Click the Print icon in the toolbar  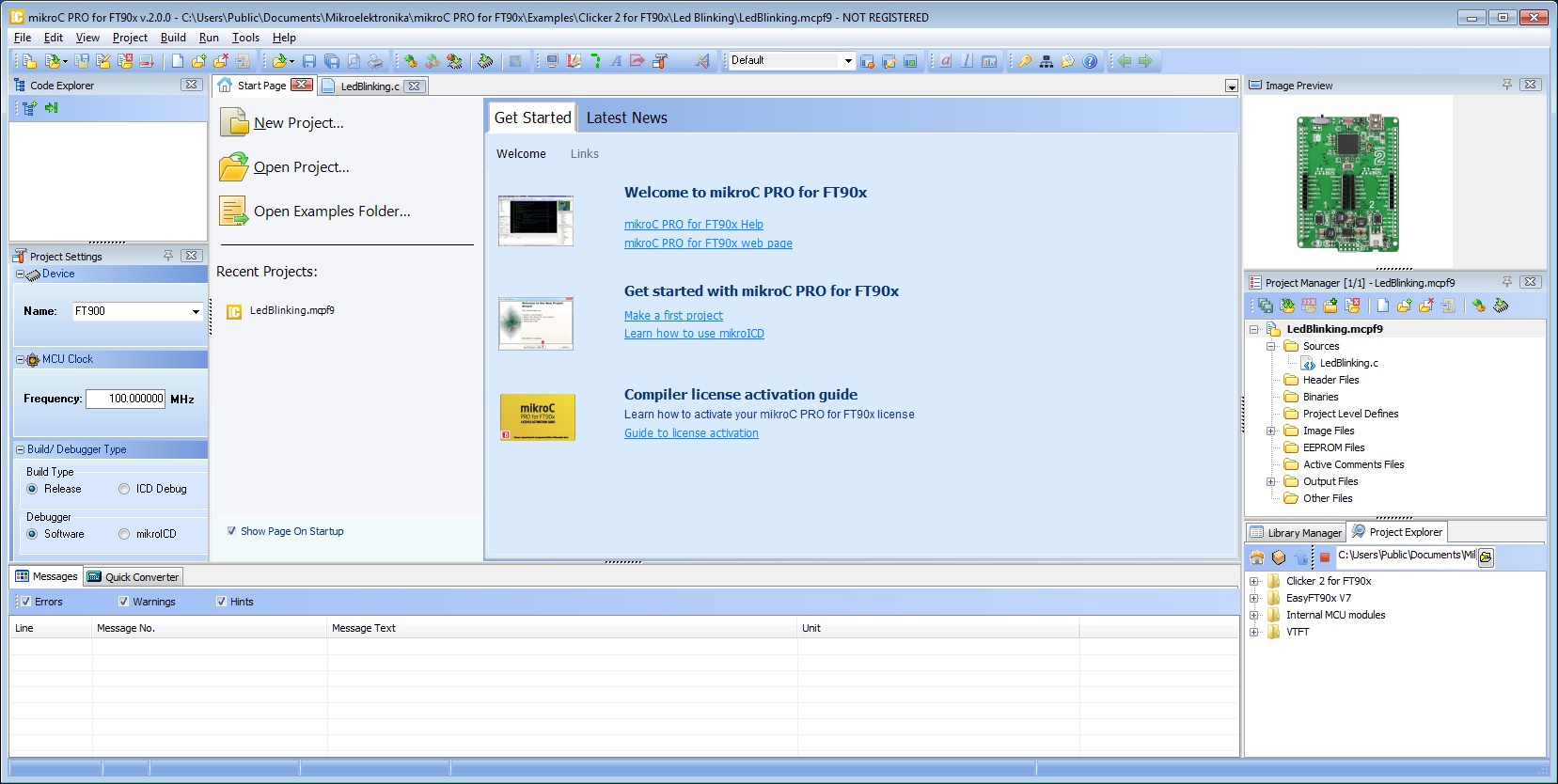[375, 61]
